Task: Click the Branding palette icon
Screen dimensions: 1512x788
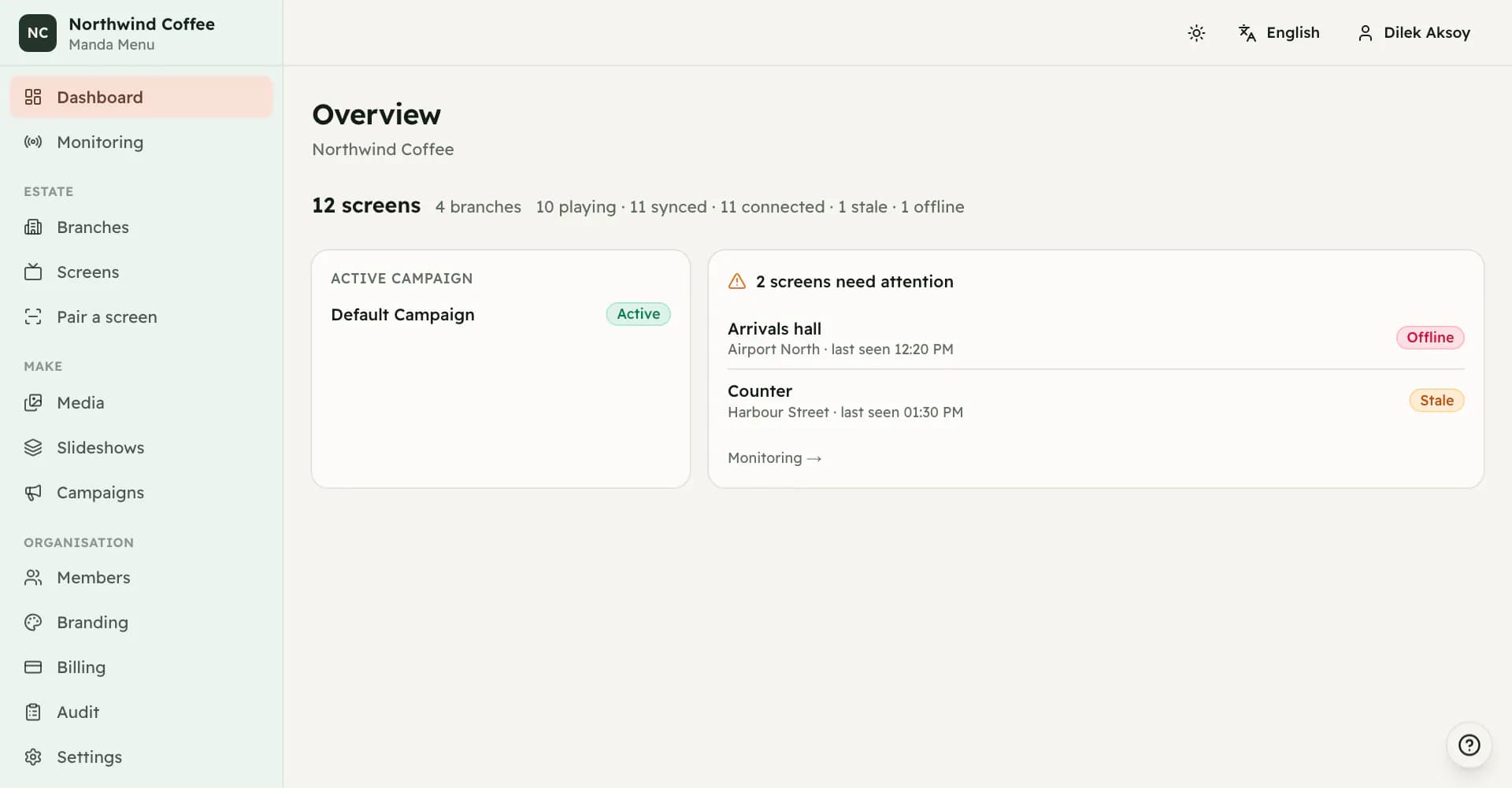Action: [33, 622]
